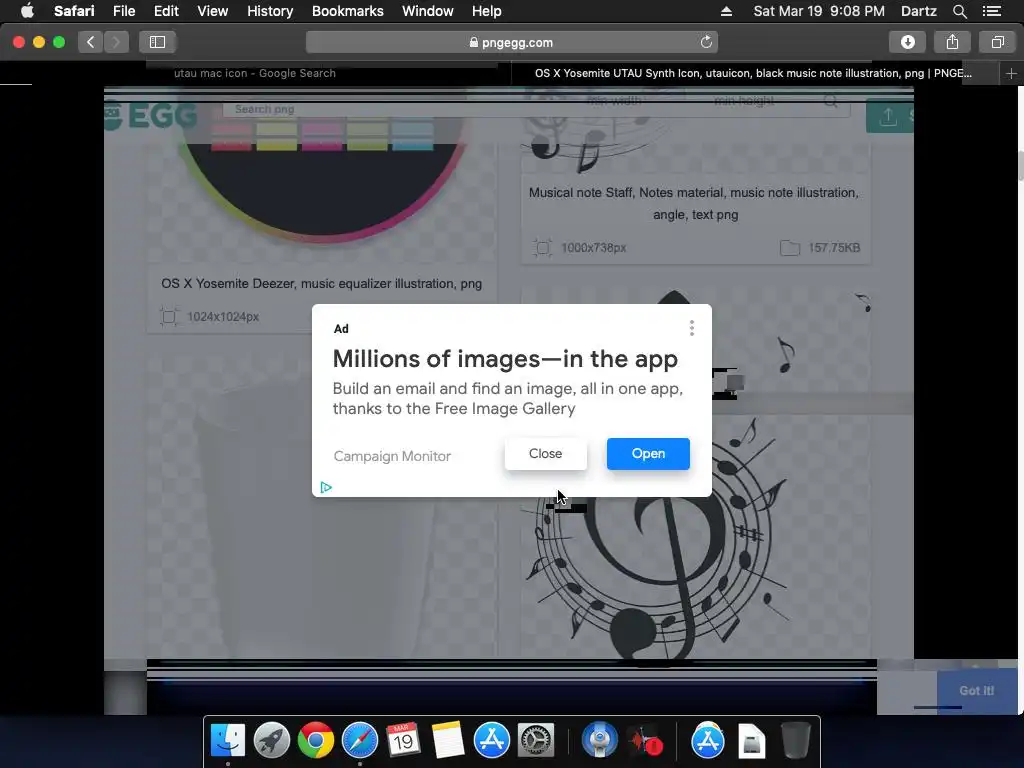Click Safari compass icon in Dock
The width and height of the screenshot is (1024, 768).
tap(360, 741)
